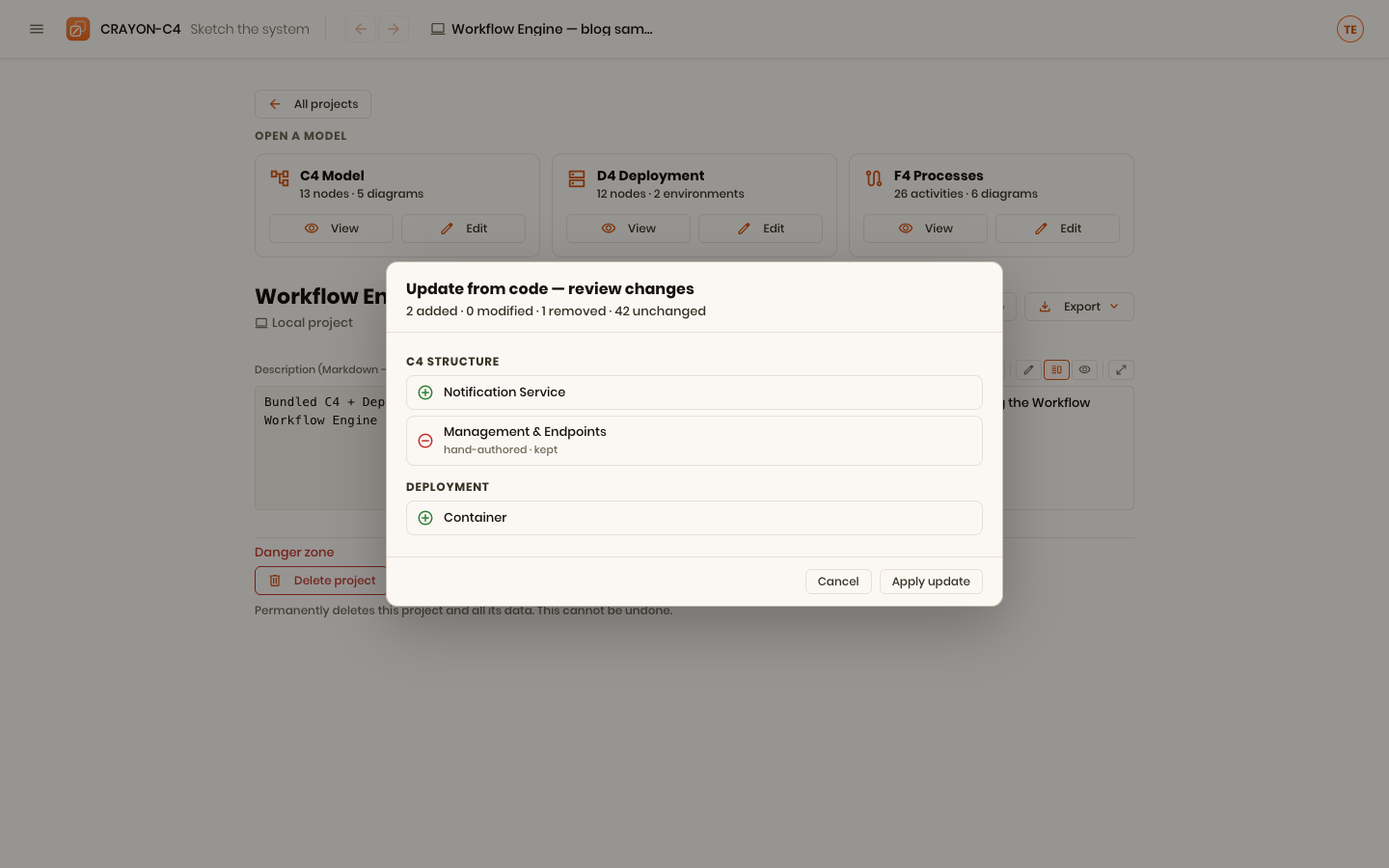The height and width of the screenshot is (868, 1389).
Task: View the C4 Model
Action: pos(331,229)
